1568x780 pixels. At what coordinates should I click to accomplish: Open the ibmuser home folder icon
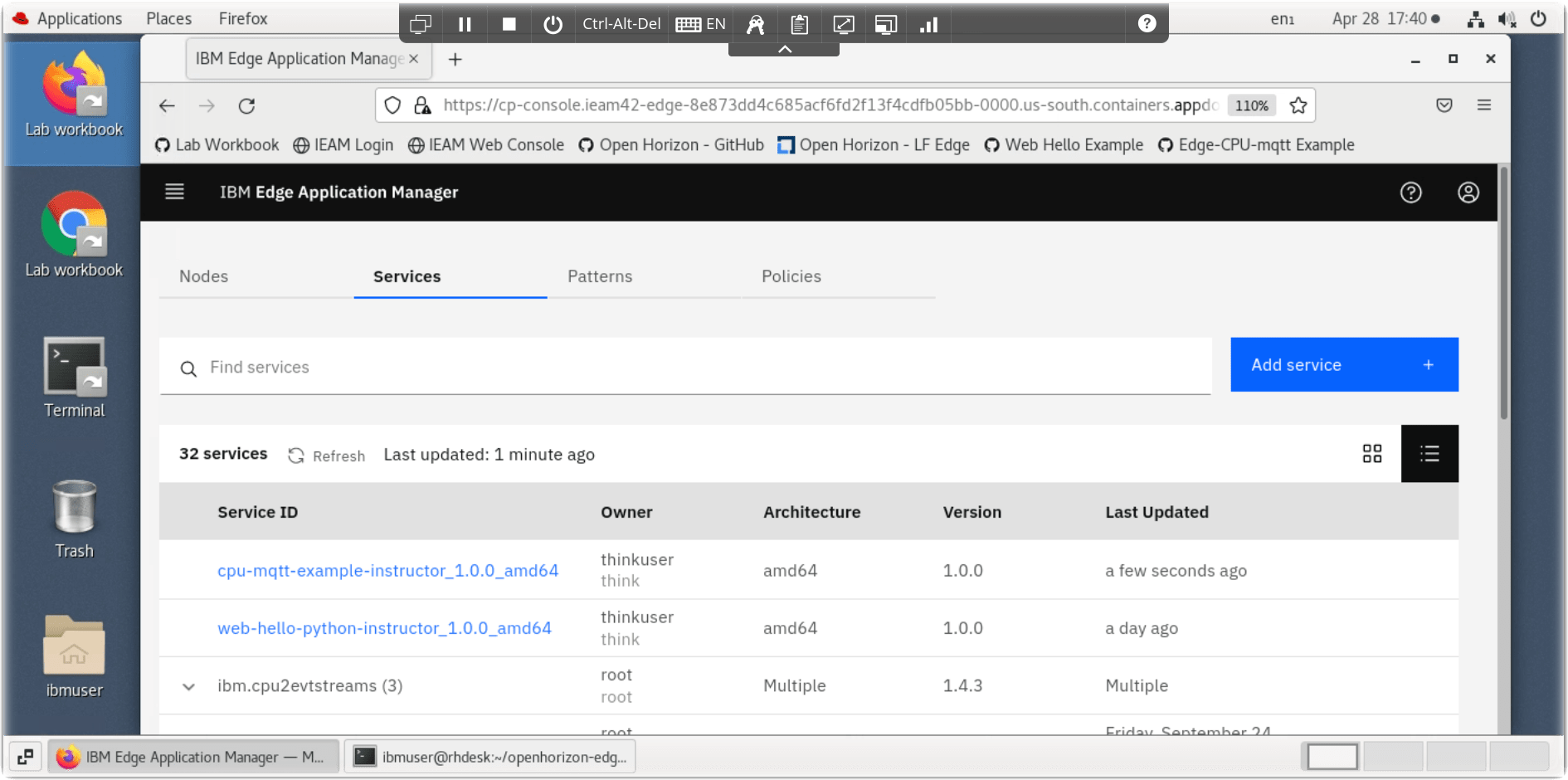click(74, 656)
